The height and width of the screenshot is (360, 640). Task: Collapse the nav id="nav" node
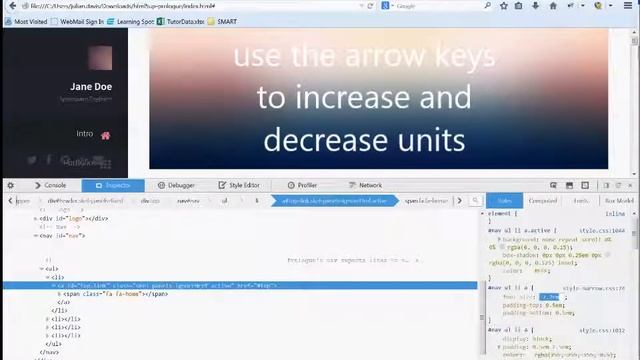click(x=36, y=236)
